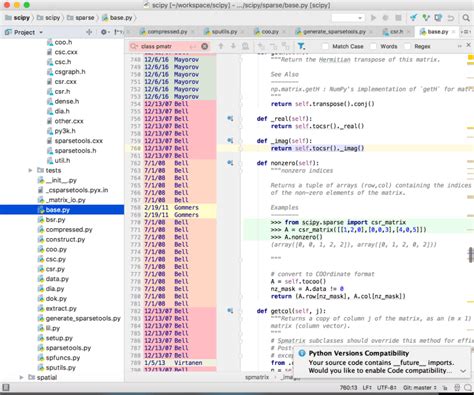The width and height of the screenshot is (474, 395).
Task: Select csgraph.h in the project tree
Action: coord(66,72)
